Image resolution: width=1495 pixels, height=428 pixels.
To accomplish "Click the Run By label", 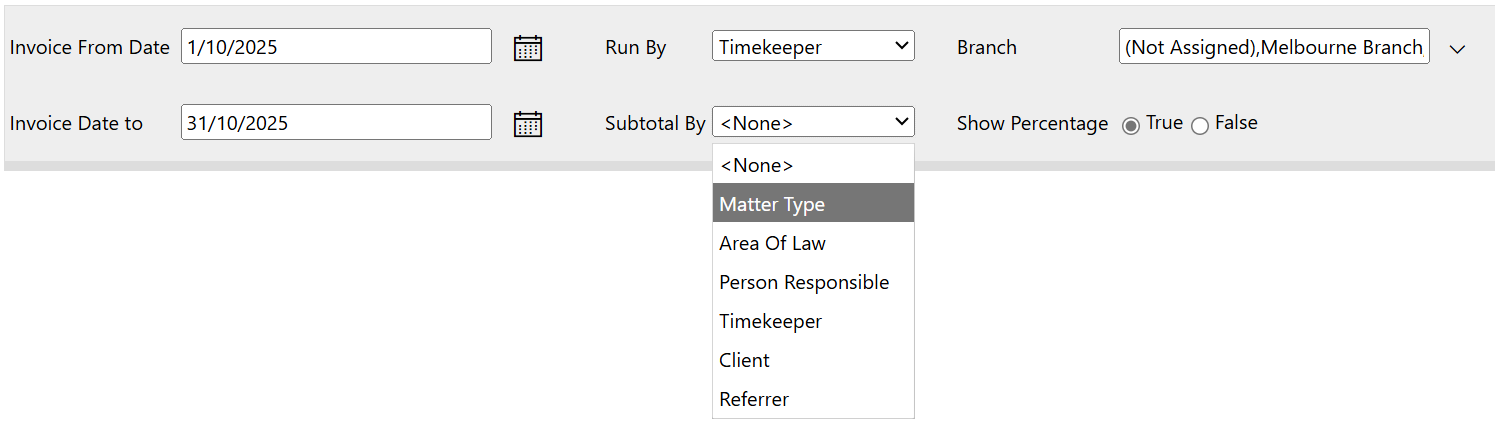I will click(x=635, y=48).
